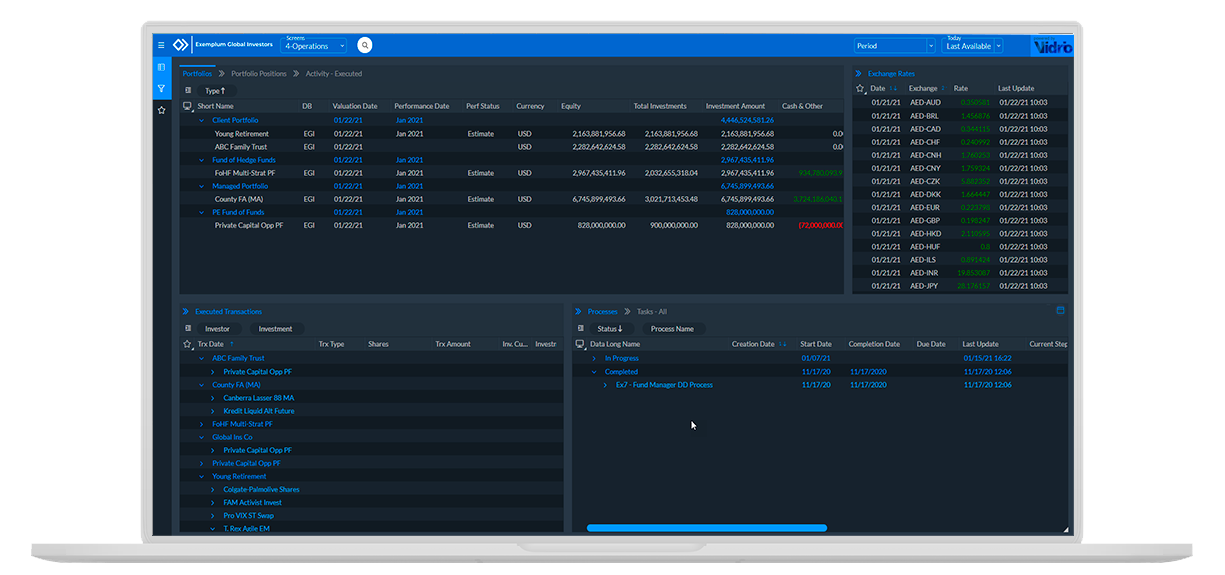Click calendar icon in Processes panel corner
The height and width of the screenshot is (575, 1225).
click(1060, 310)
